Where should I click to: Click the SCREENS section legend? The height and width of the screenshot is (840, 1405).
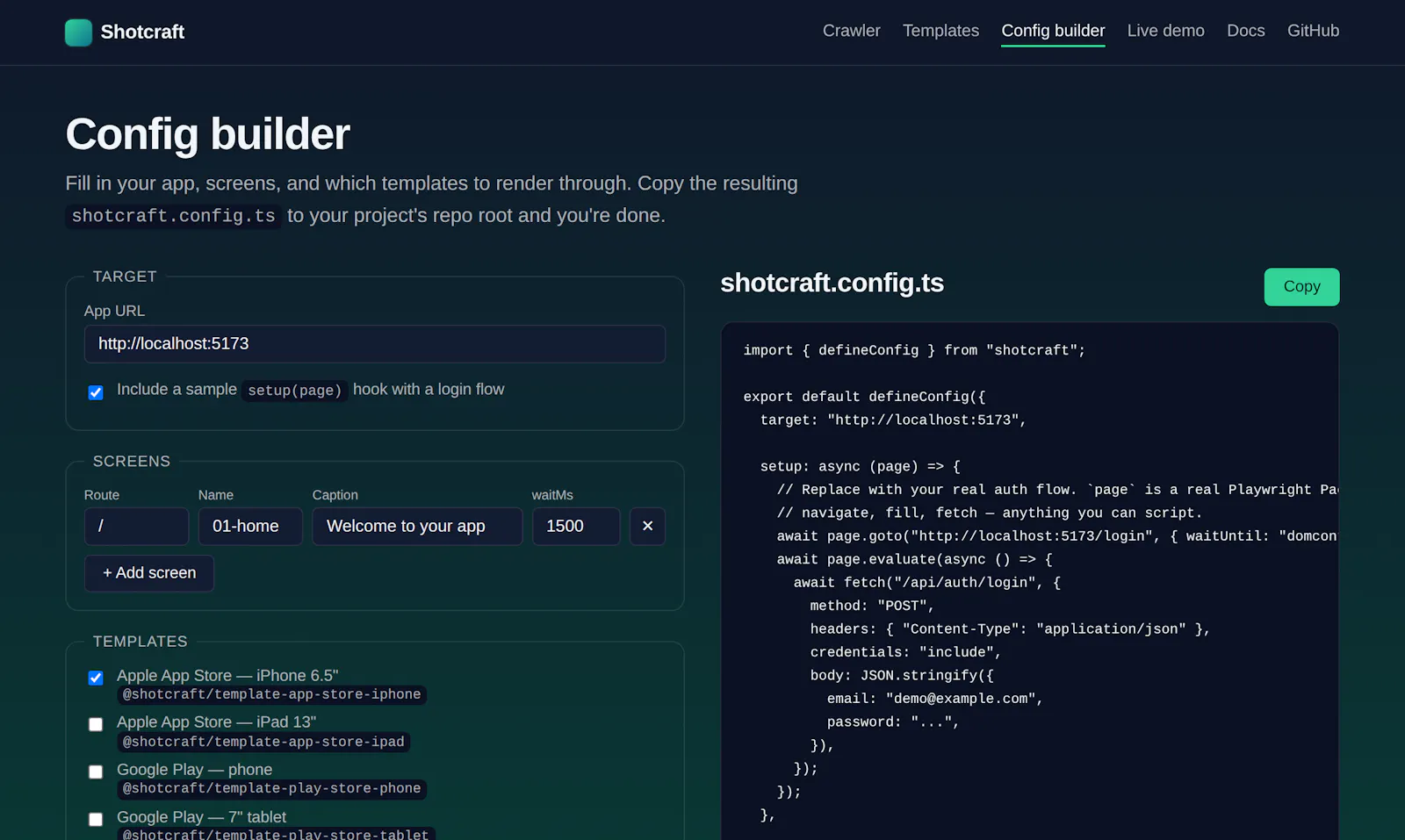[132, 462]
